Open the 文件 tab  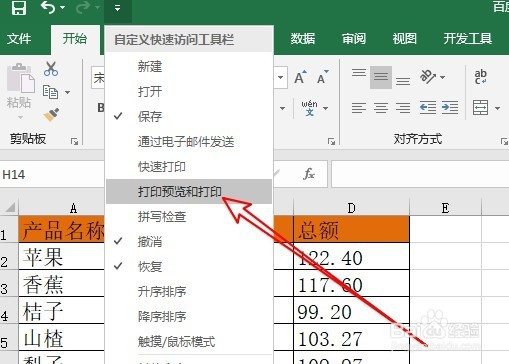pos(19,39)
